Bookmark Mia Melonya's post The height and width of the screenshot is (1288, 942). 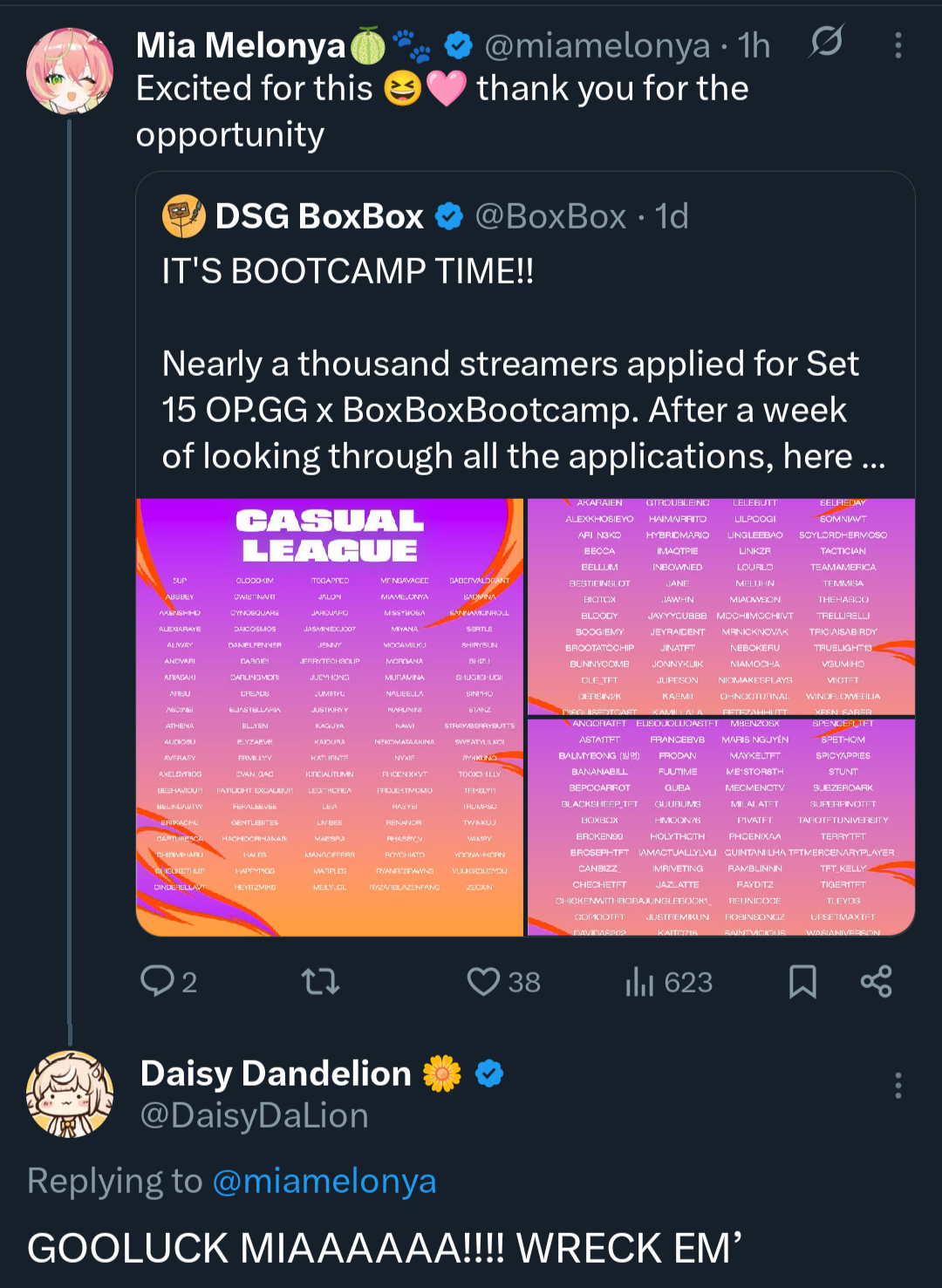(x=802, y=982)
